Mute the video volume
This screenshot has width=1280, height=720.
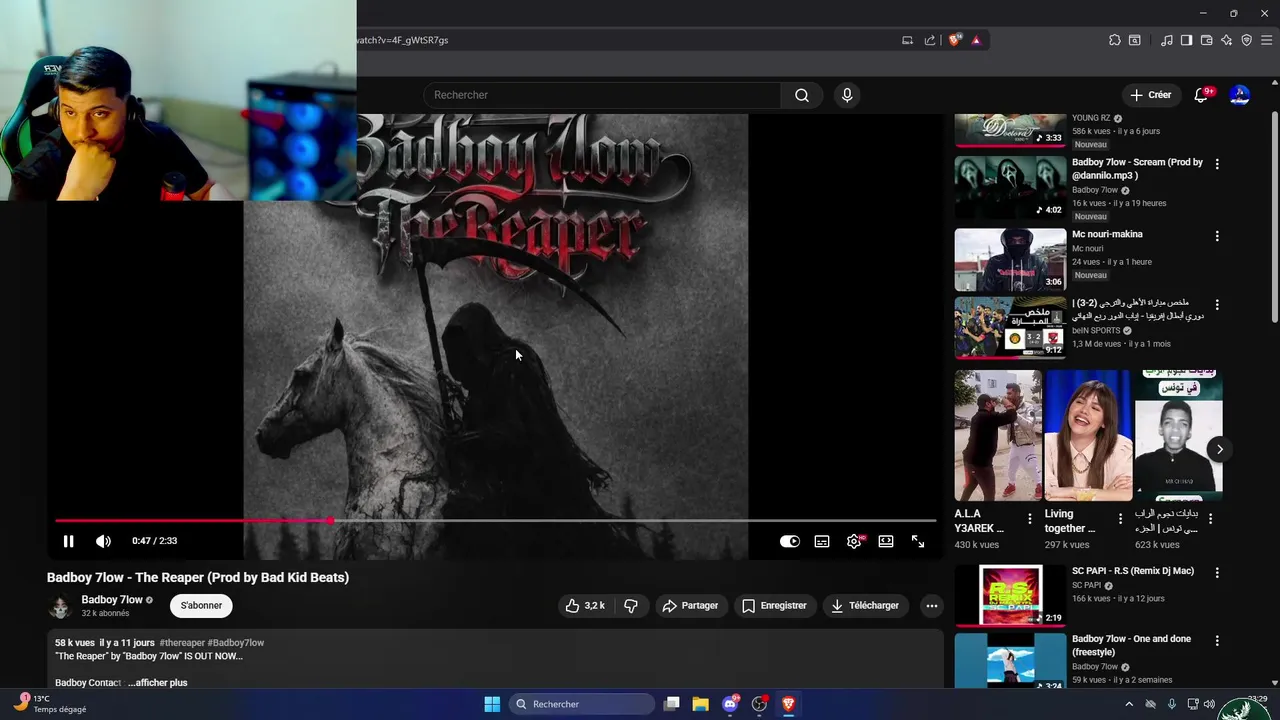(103, 541)
